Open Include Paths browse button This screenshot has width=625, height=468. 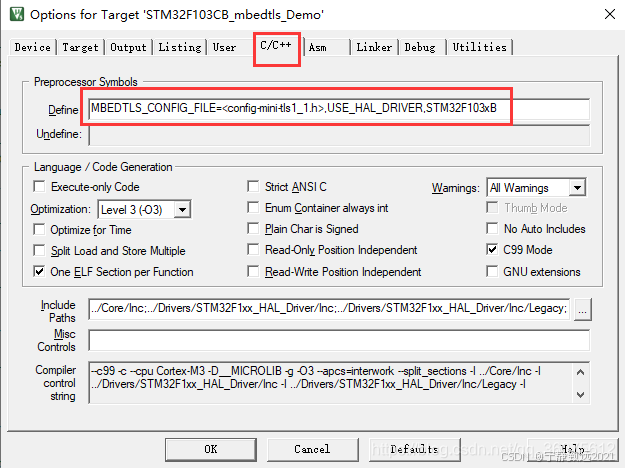click(582, 309)
